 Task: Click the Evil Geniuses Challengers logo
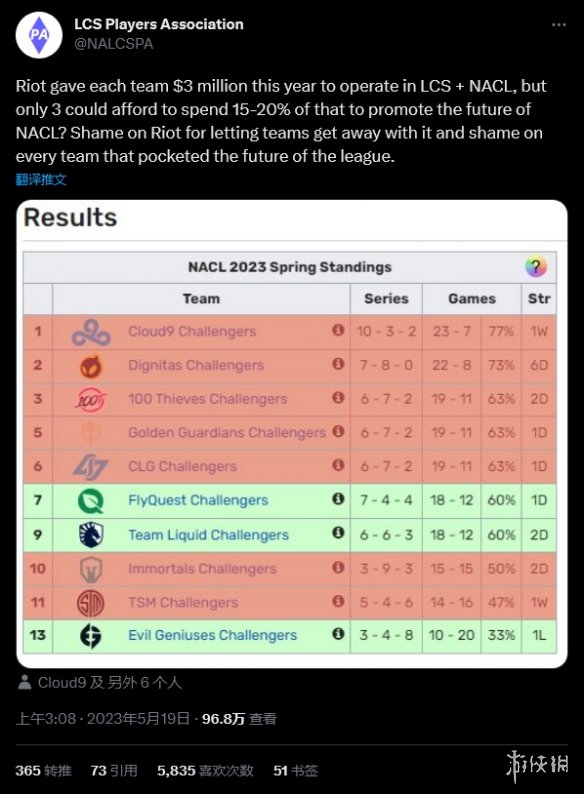[91, 636]
